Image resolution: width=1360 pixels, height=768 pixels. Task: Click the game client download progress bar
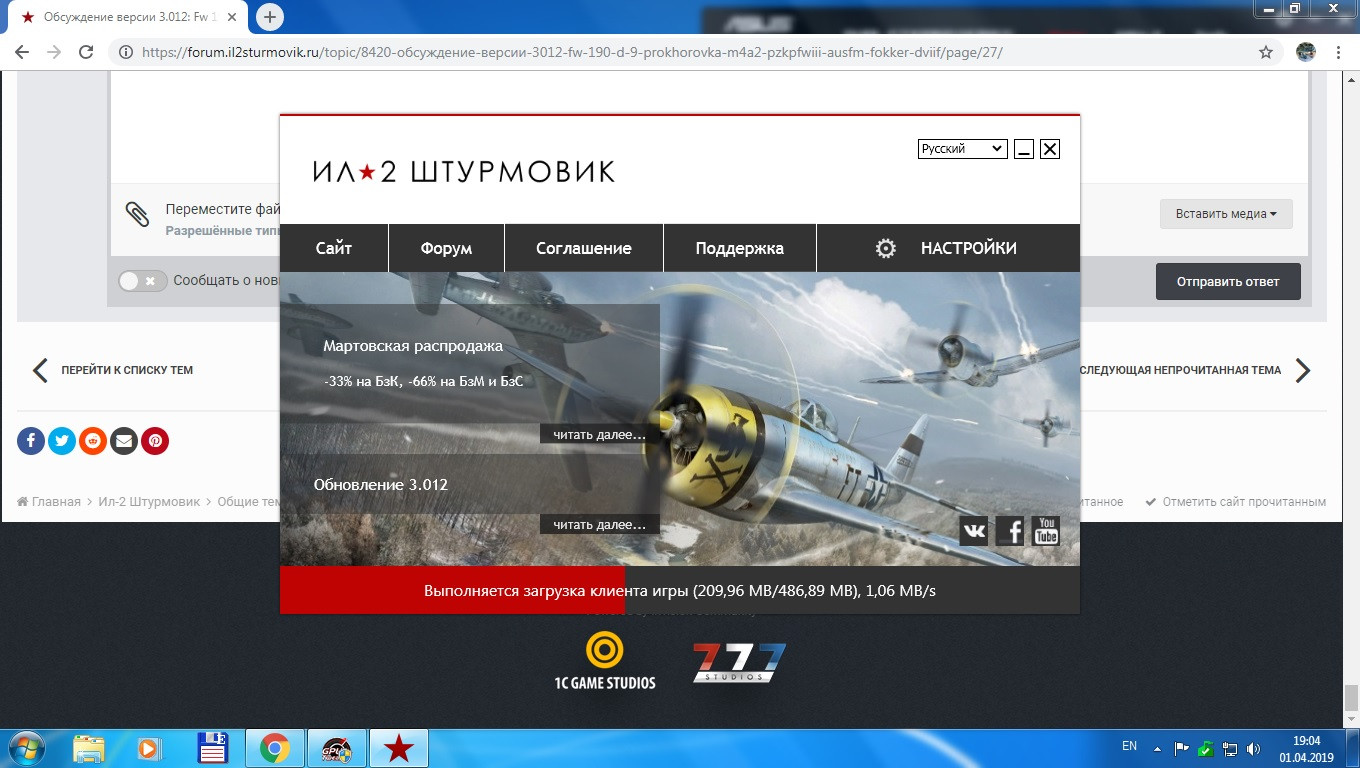(680, 590)
